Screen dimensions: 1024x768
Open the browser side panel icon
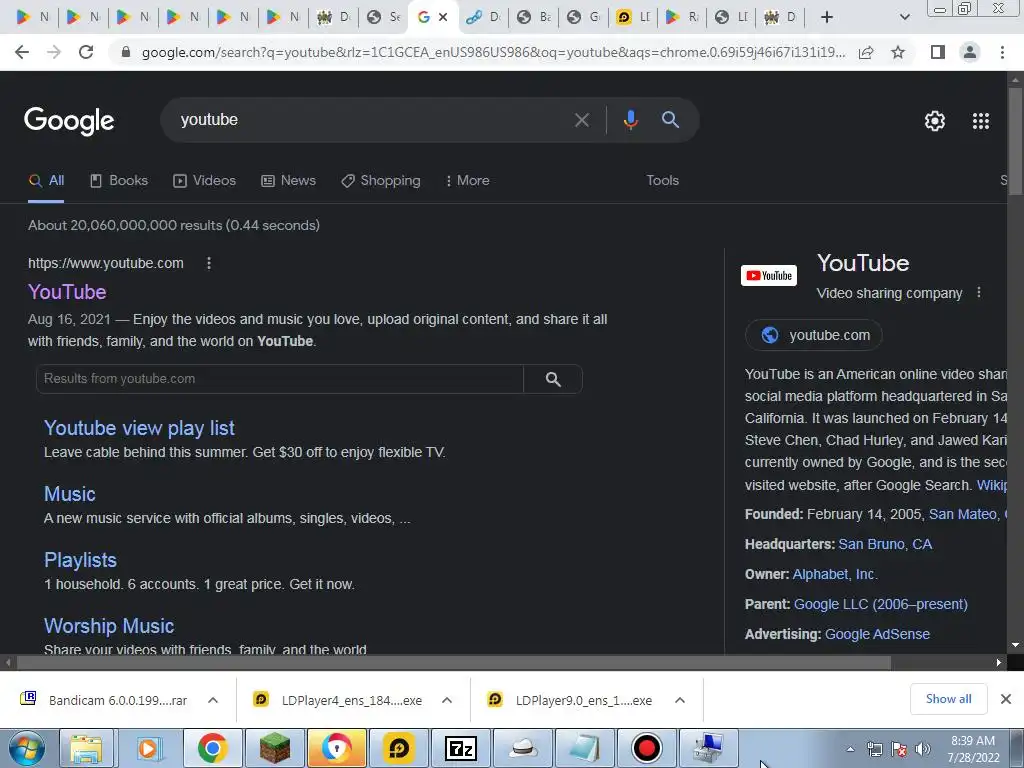[937, 52]
